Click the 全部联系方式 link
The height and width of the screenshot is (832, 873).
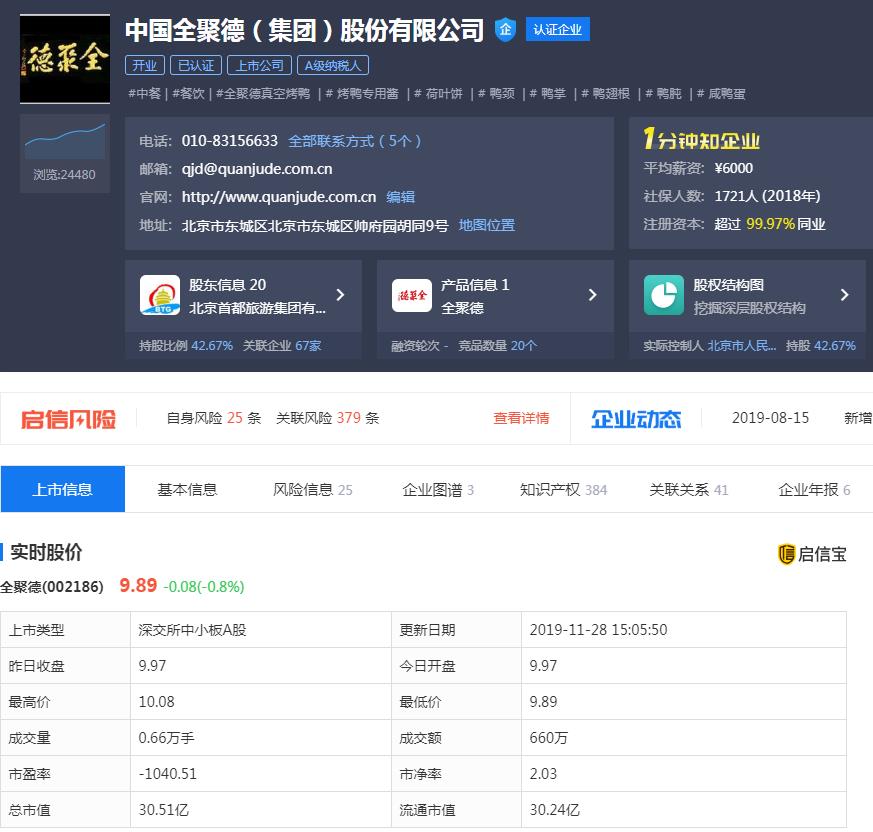(x=355, y=141)
